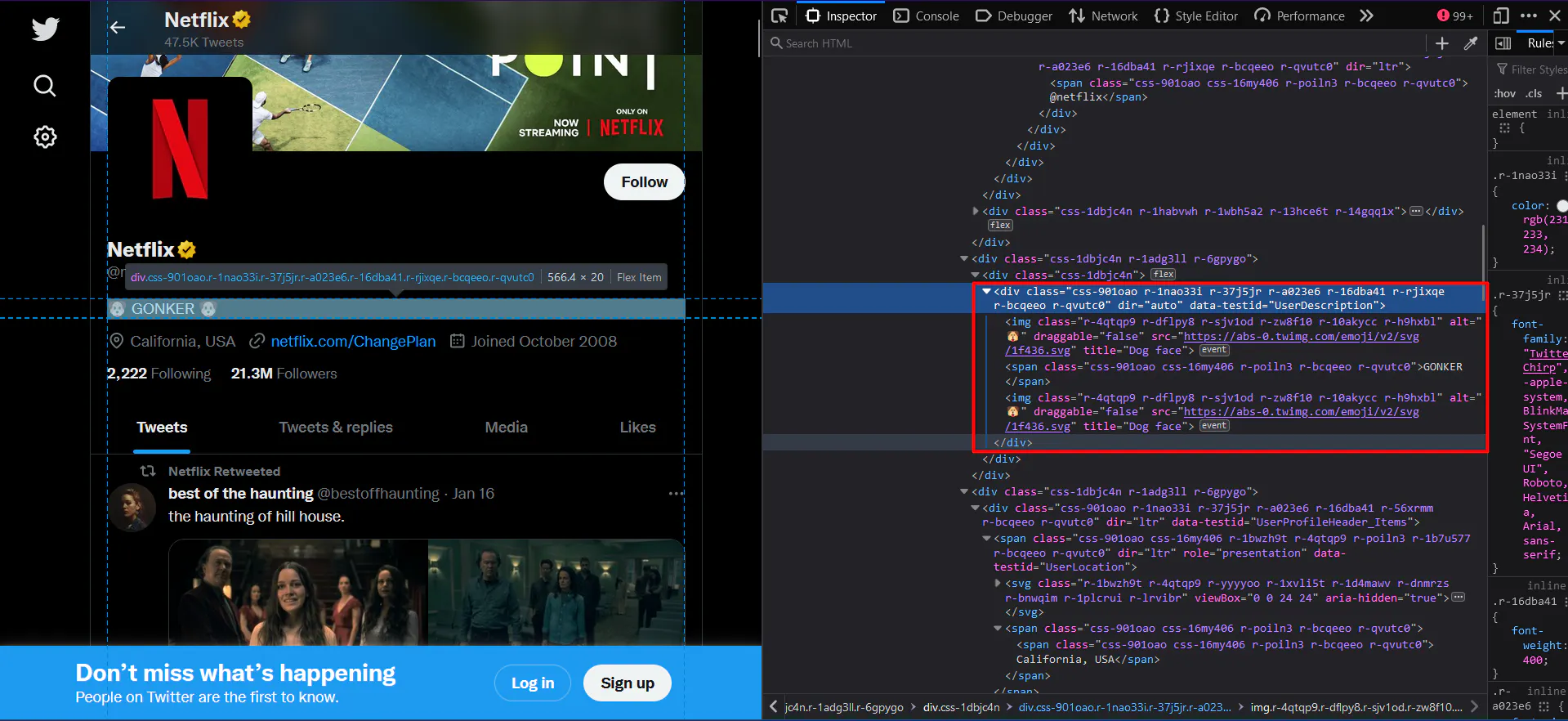This screenshot has width=1568, height=721.
Task: Toggle the three-pane inspector icon
Action: click(1503, 43)
